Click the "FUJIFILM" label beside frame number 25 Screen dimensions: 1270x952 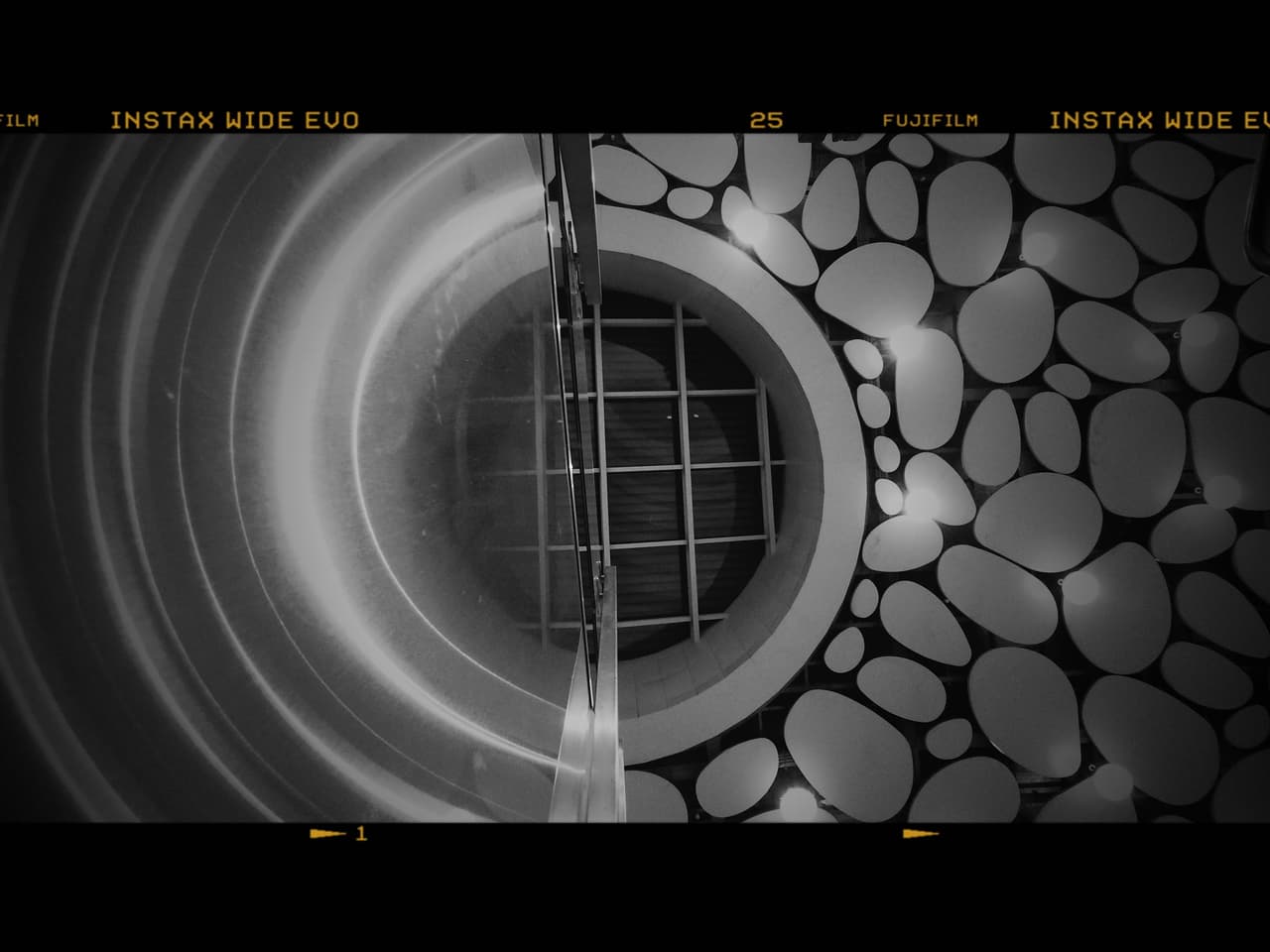click(x=930, y=121)
